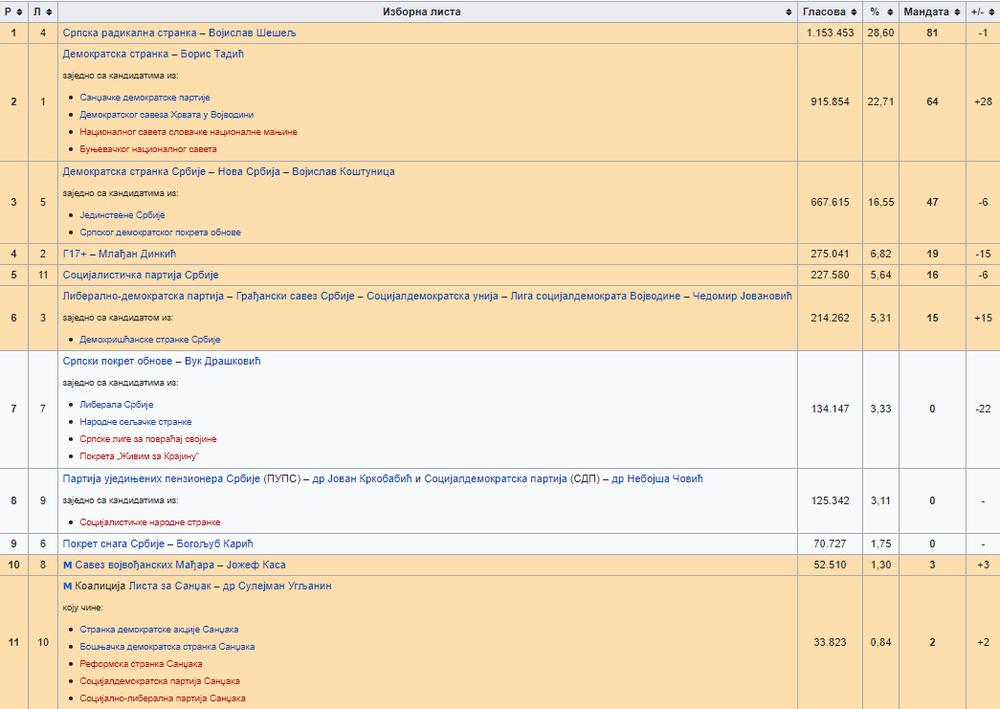Open red link Реформска странка Санџака
The image size is (1000, 709).
141,664
